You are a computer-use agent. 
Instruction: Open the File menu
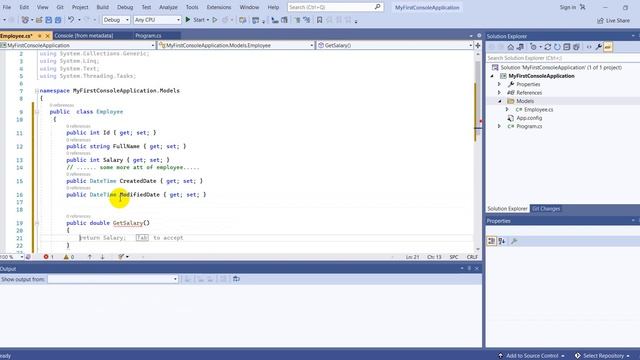tap(7, 7)
